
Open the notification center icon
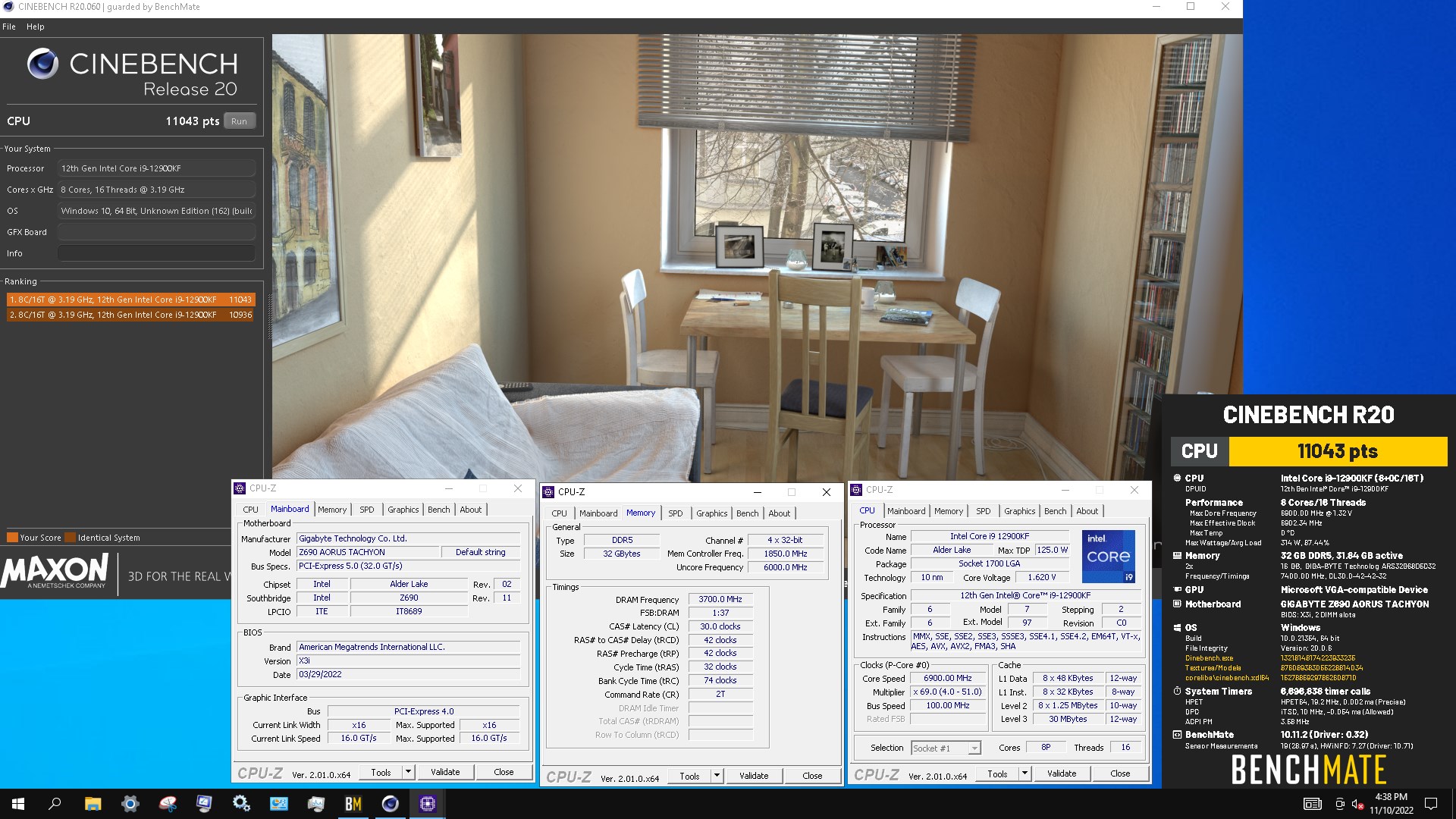(1431, 804)
